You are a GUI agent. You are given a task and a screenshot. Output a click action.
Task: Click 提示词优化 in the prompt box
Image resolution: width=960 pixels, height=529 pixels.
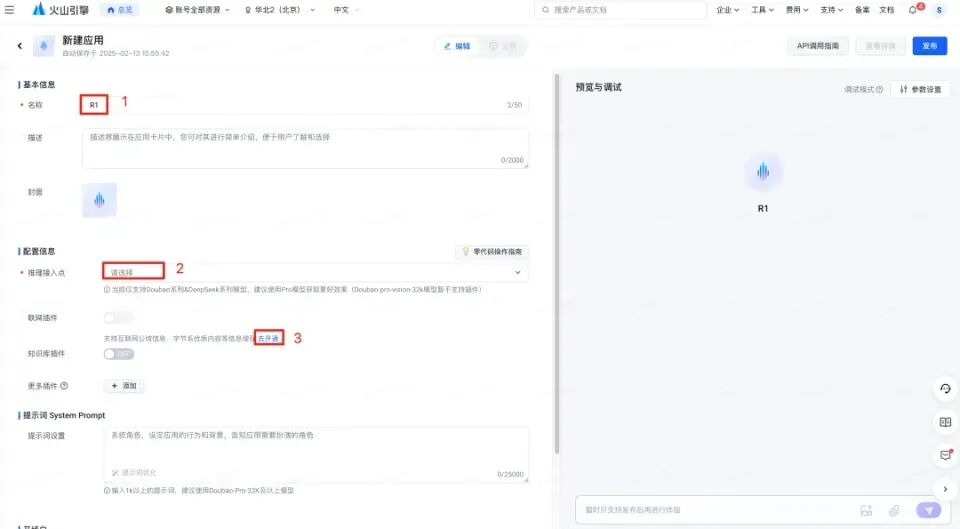click(x=134, y=473)
